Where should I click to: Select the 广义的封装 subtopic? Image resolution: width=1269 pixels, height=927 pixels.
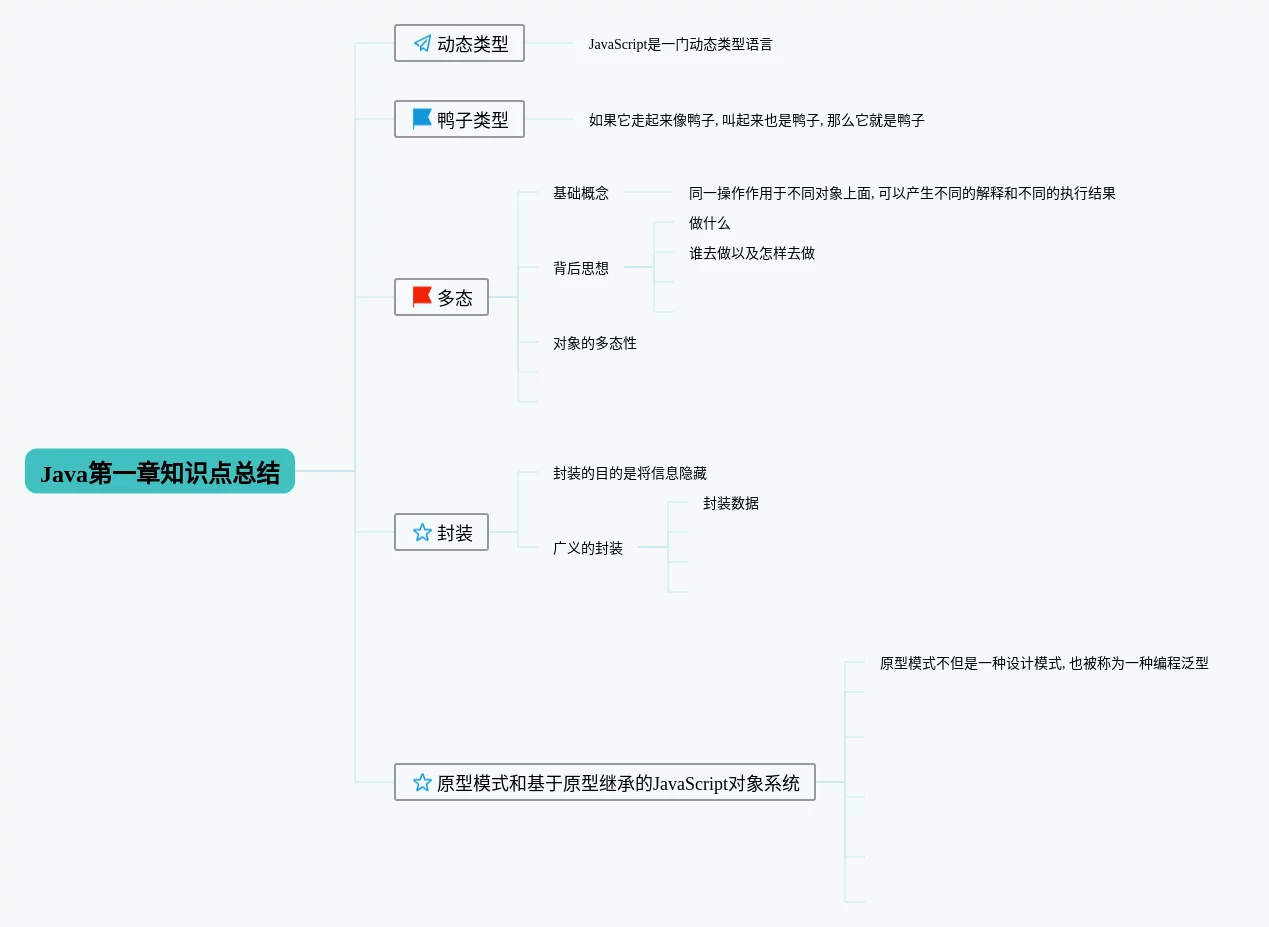(x=588, y=548)
